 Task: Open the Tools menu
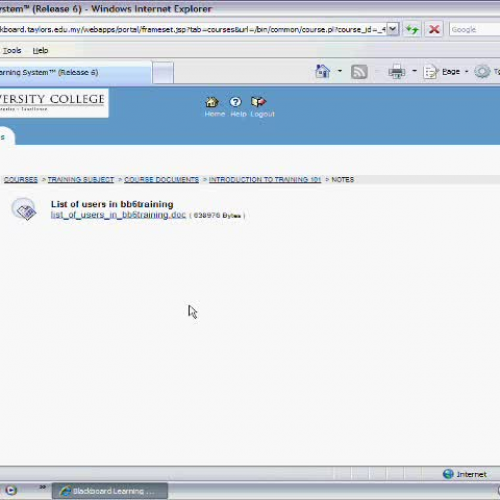pyautogui.click(x=12, y=51)
